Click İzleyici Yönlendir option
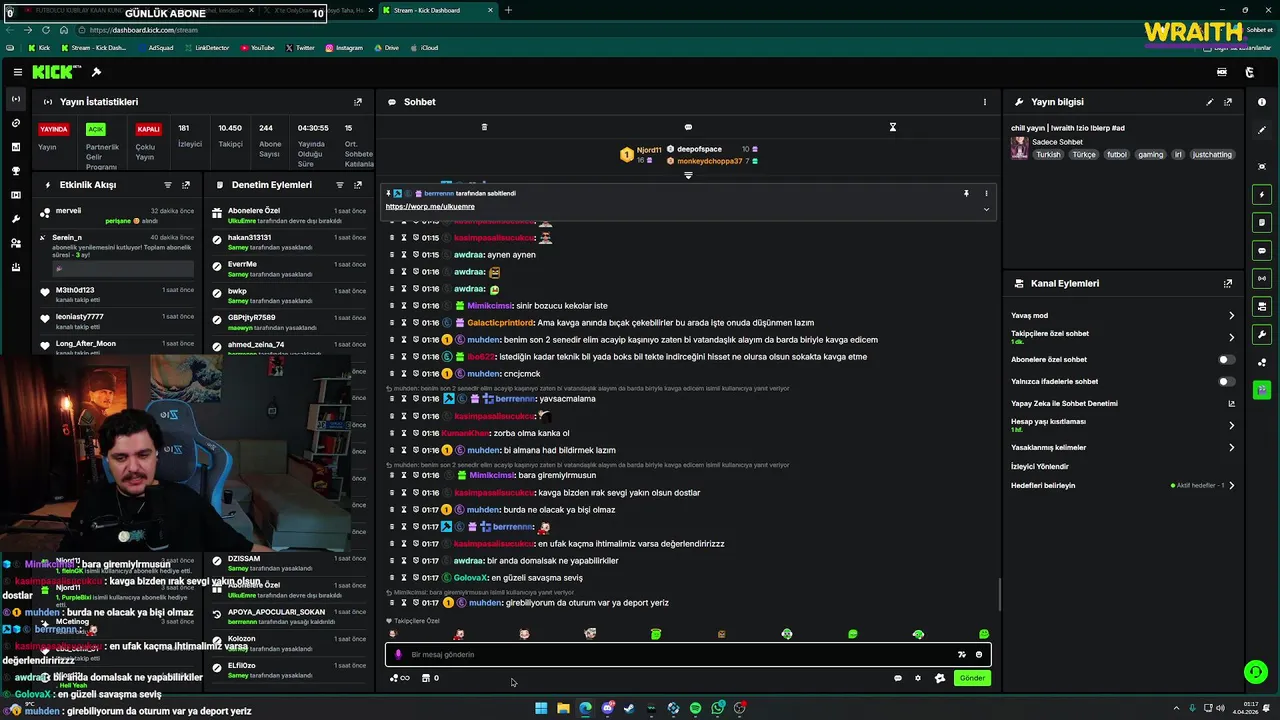This screenshot has height=720, width=1280. tap(1040, 467)
